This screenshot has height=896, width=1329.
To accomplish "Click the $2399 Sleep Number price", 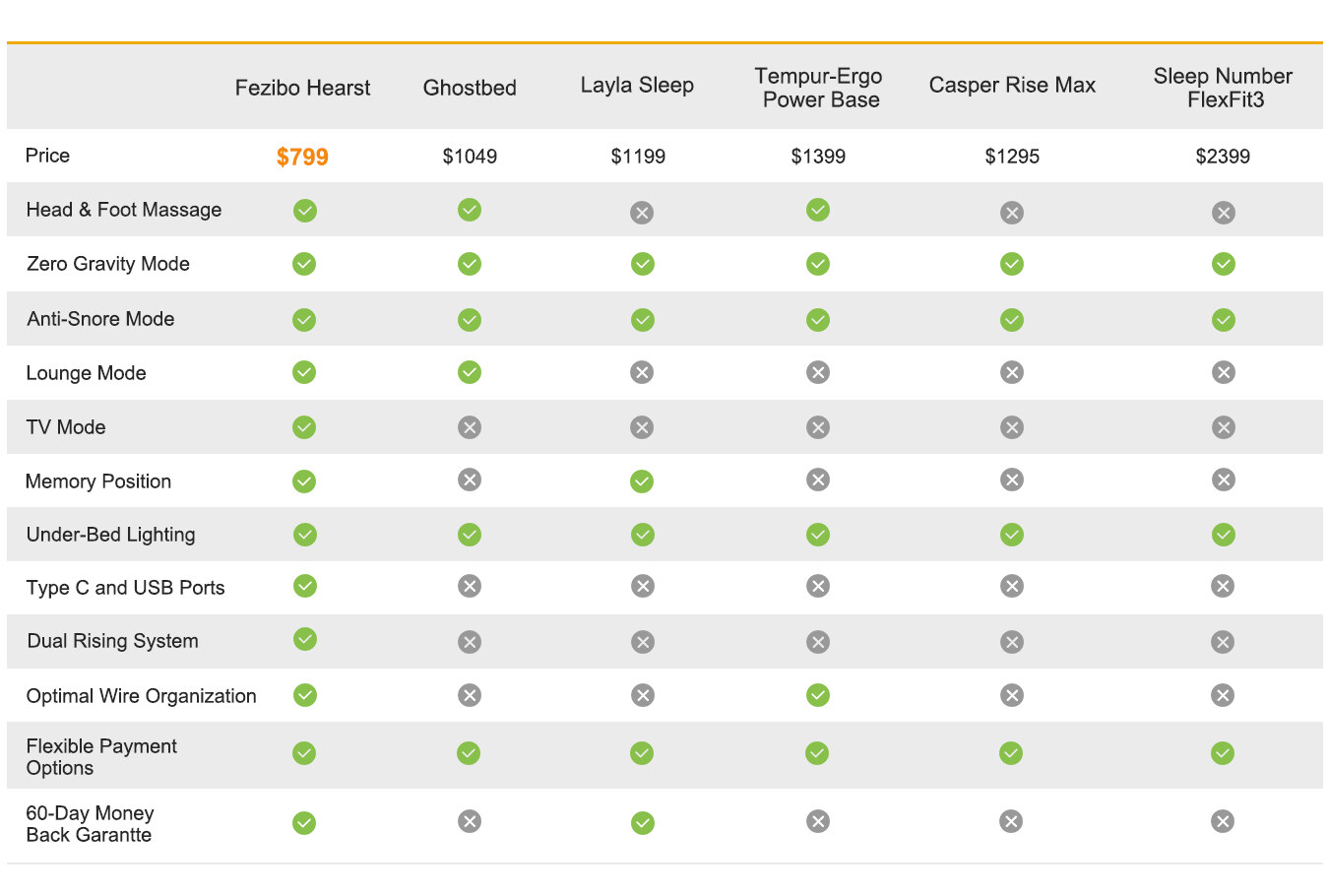I will click(1223, 157).
